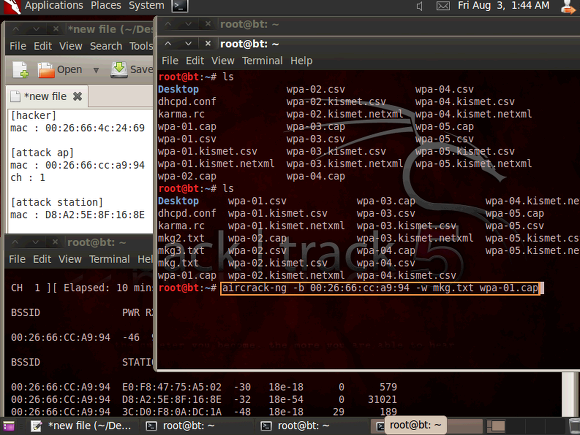The width and height of the screenshot is (580, 435).
Task: Launch terminal from top panel icon
Action: pos(180,6)
